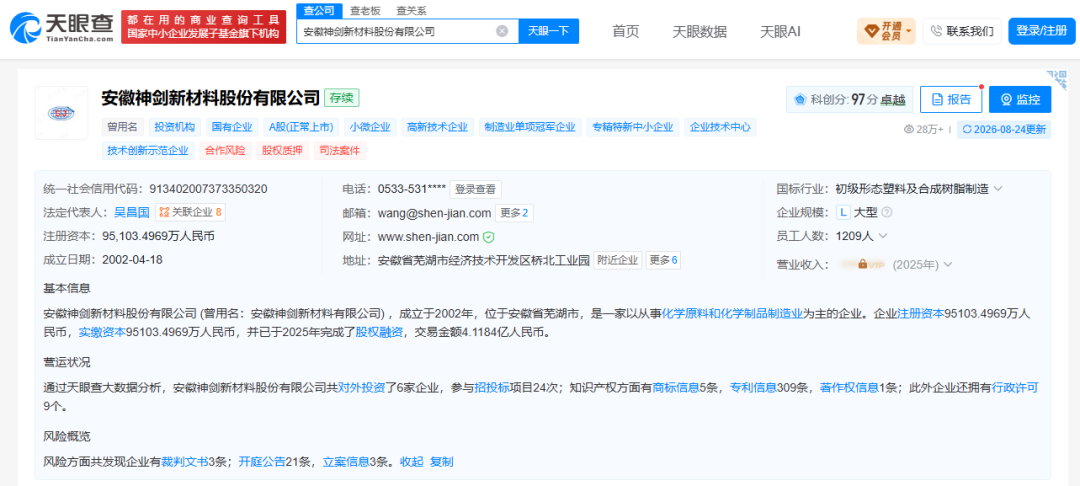Click the 股权质押 risk tag
This screenshot has width=1080, height=486.
coord(282,151)
